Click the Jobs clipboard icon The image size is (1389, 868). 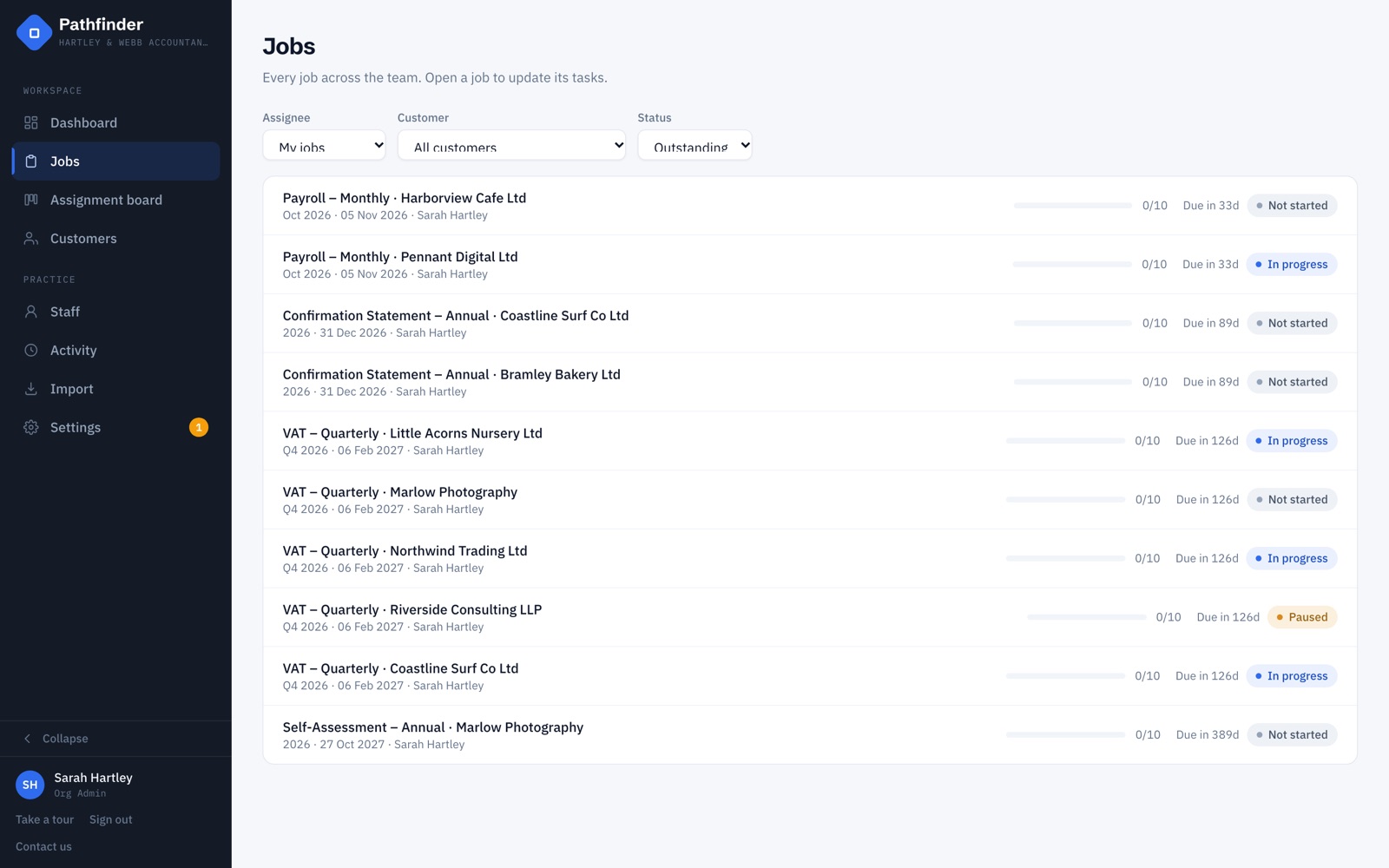coord(31,161)
